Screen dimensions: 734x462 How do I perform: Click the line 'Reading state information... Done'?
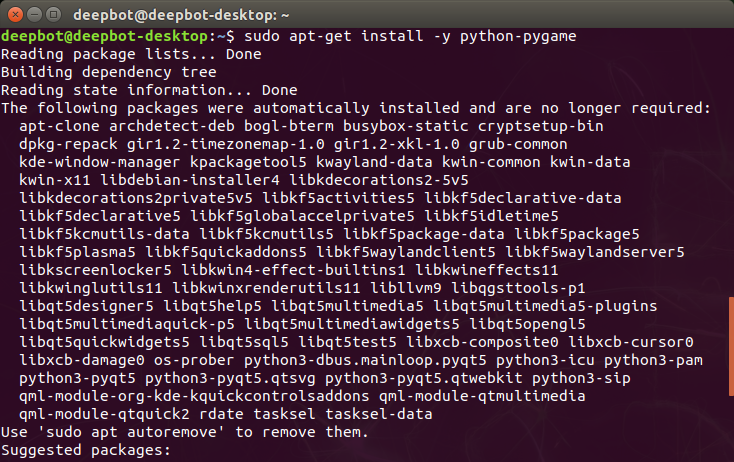click(x=149, y=90)
